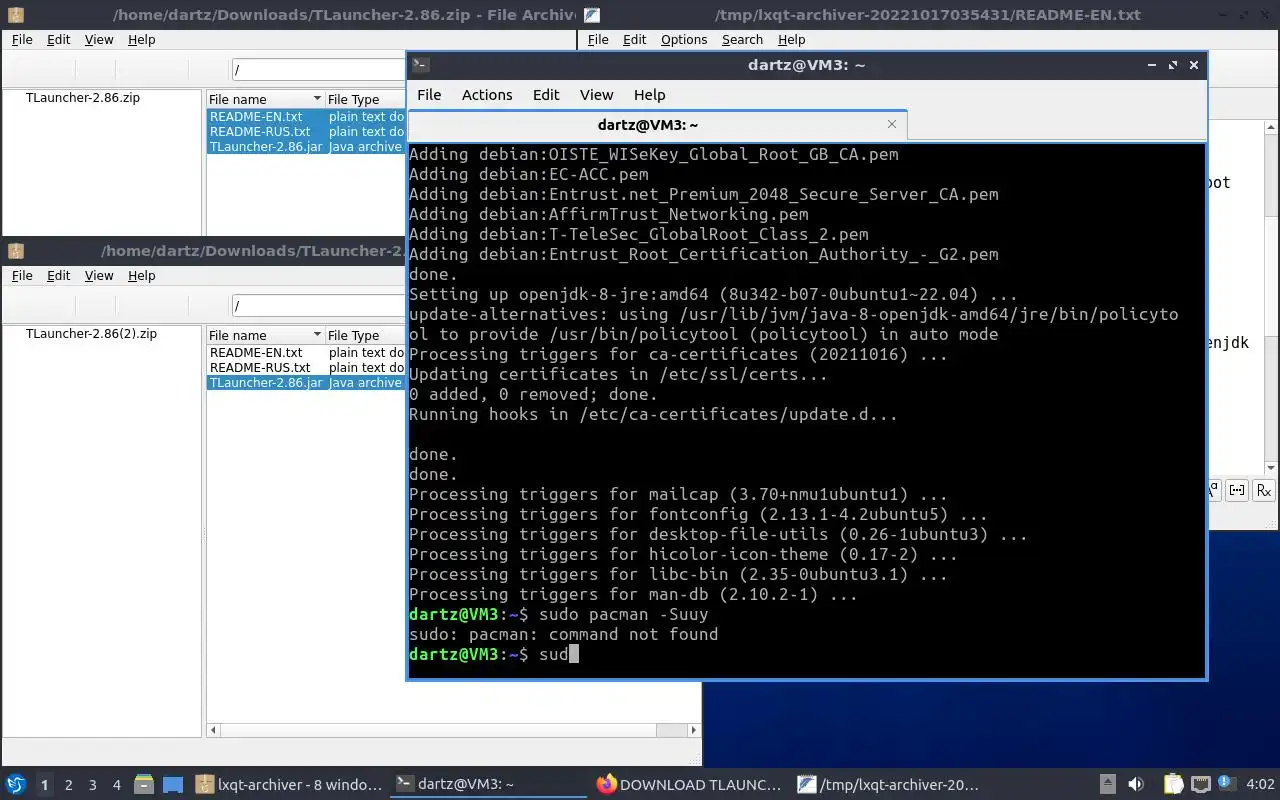Open the terminal View menu

596,95
